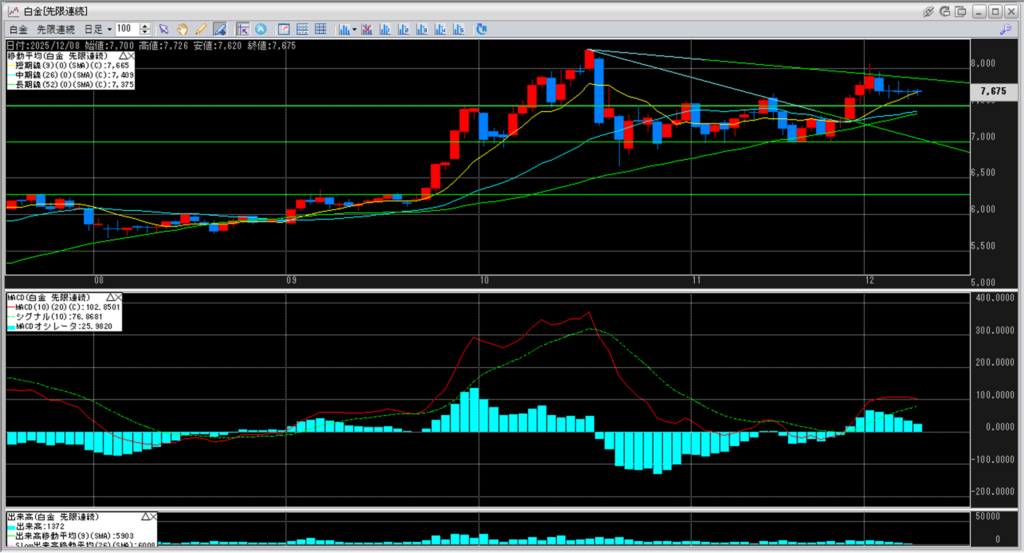
Task: Click the blue circular up-arrow icon
Action: pos(261,29)
